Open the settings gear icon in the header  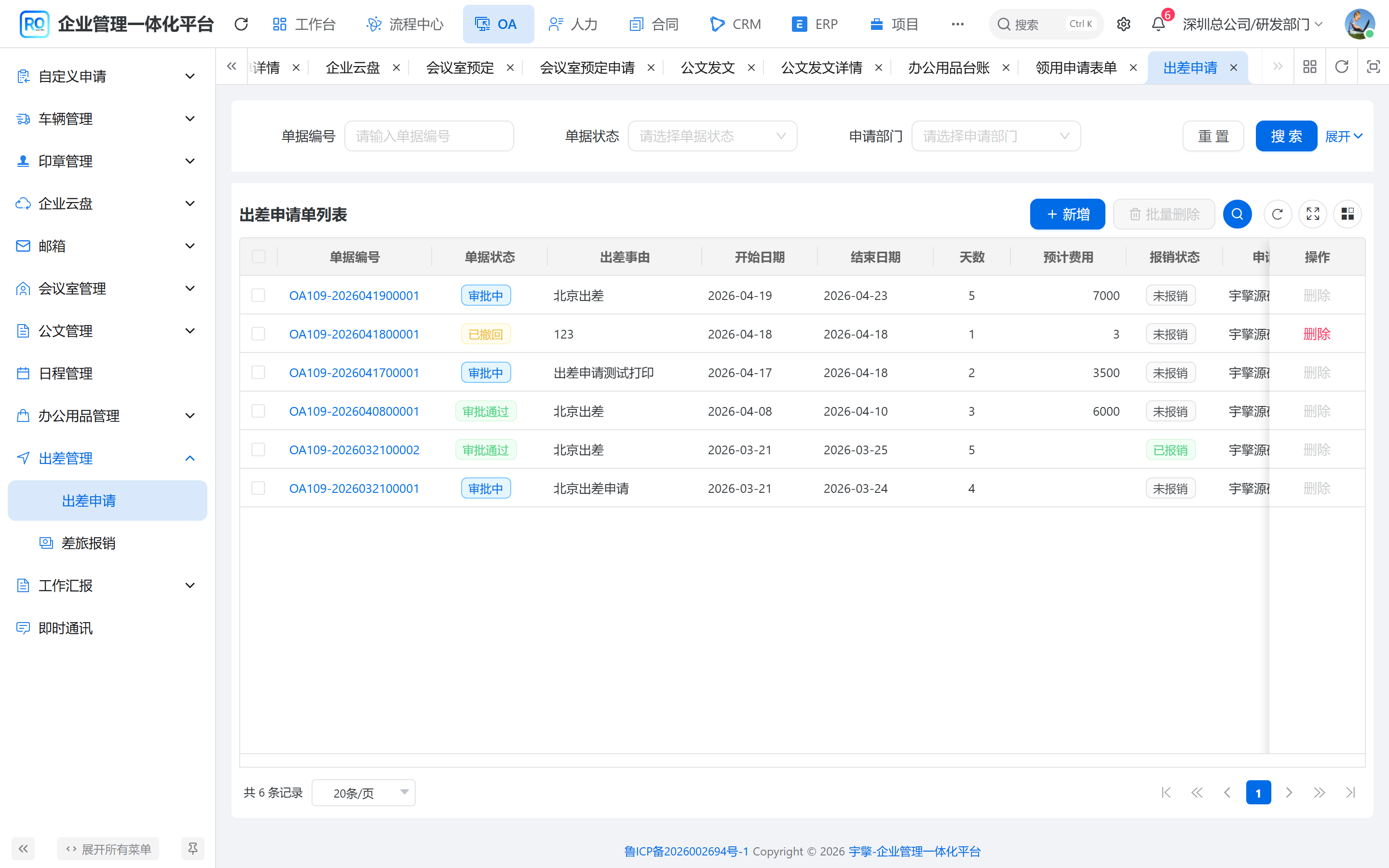tap(1123, 24)
